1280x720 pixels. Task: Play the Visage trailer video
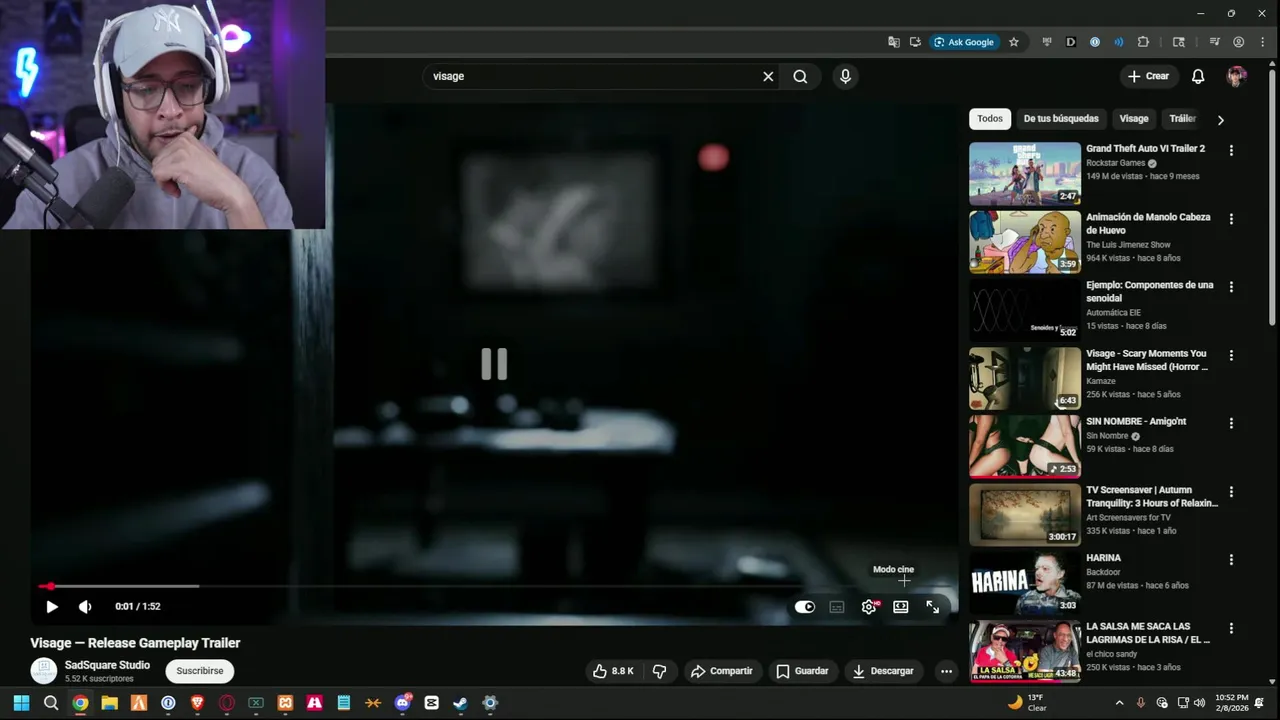pyautogui.click(x=52, y=606)
